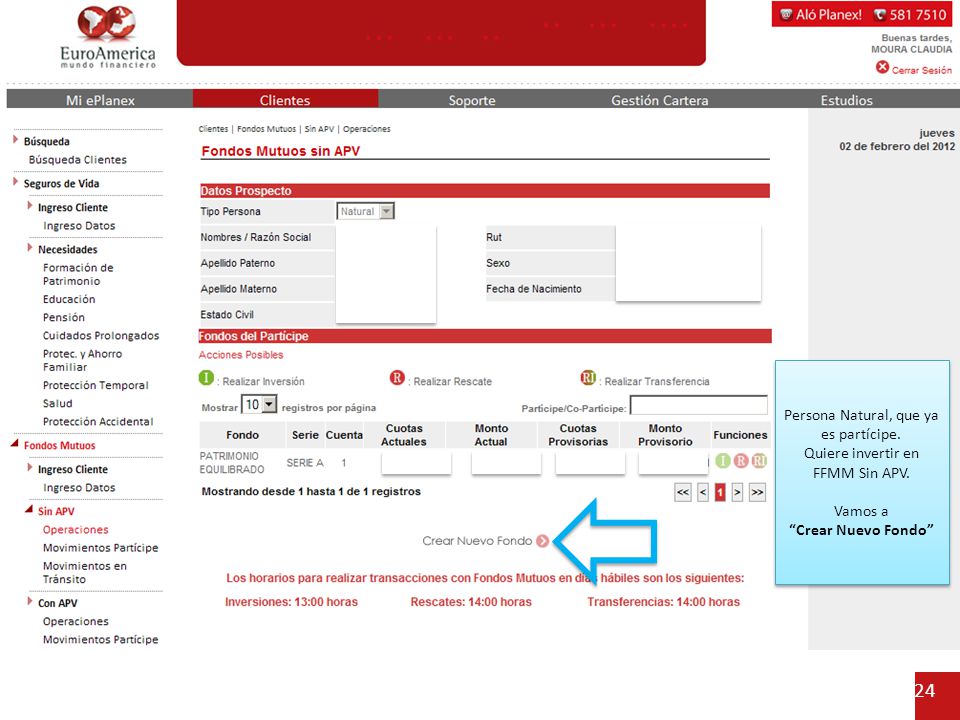Click the Realizar Transferencia icon in Patrimonio Equilibrado row
Image resolution: width=960 pixels, height=720 pixels.
[759, 460]
